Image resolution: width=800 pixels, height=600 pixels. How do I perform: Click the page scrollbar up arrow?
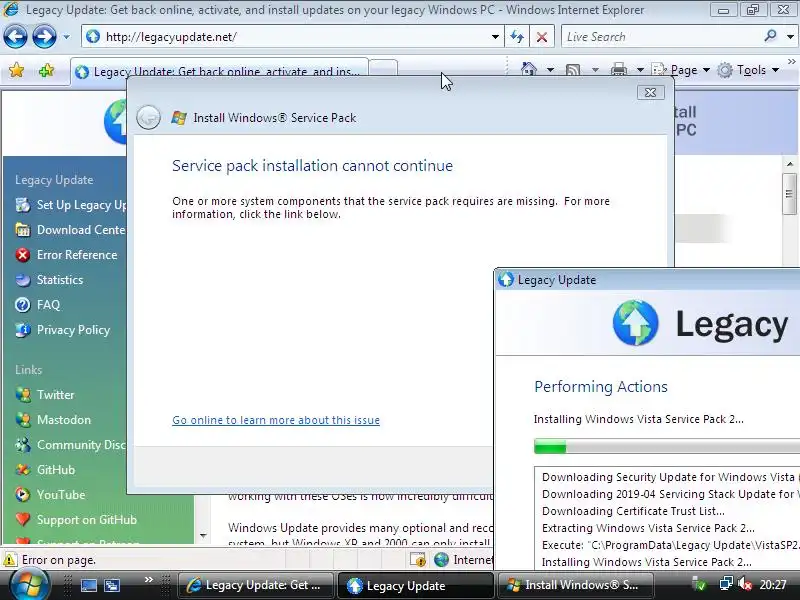(790, 164)
